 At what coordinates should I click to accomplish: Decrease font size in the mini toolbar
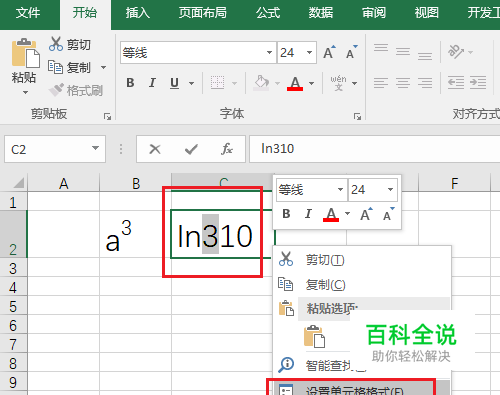click(x=388, y=214)
